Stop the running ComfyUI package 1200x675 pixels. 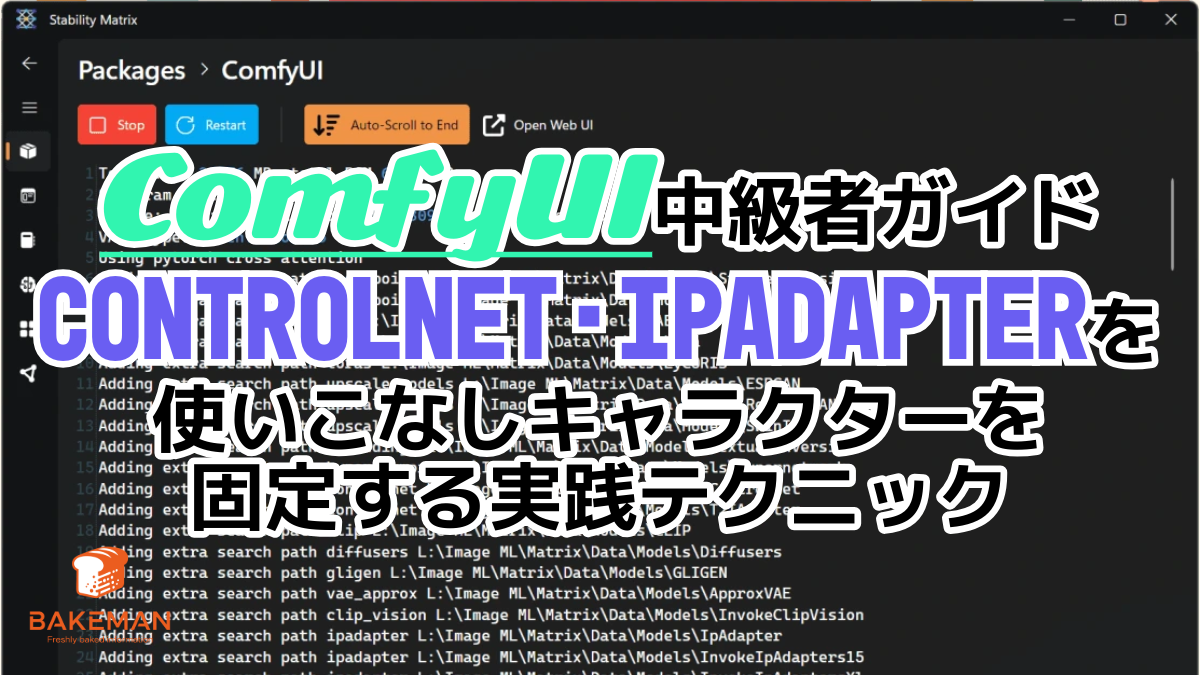click(x=117, y=125)
